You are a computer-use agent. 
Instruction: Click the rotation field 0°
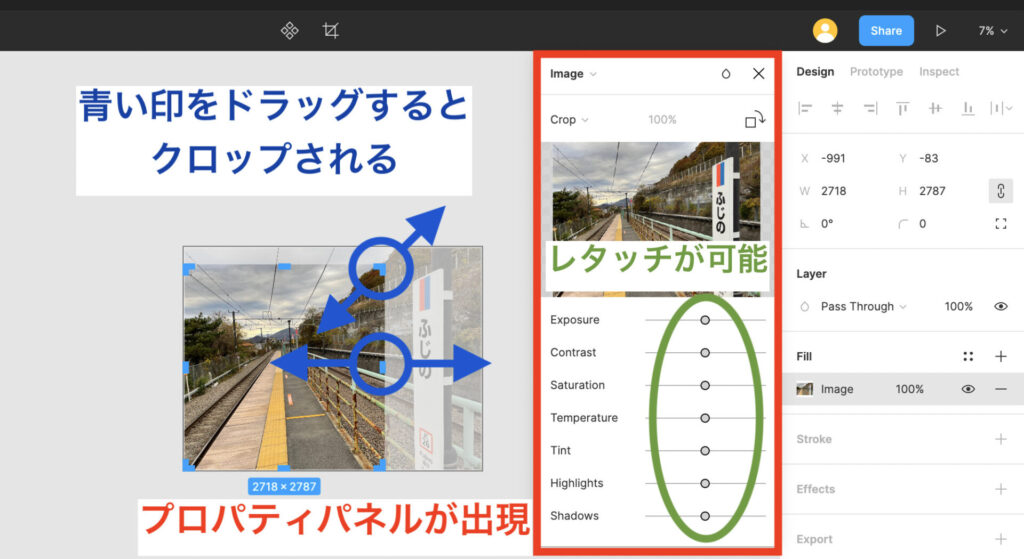(827, 223)
